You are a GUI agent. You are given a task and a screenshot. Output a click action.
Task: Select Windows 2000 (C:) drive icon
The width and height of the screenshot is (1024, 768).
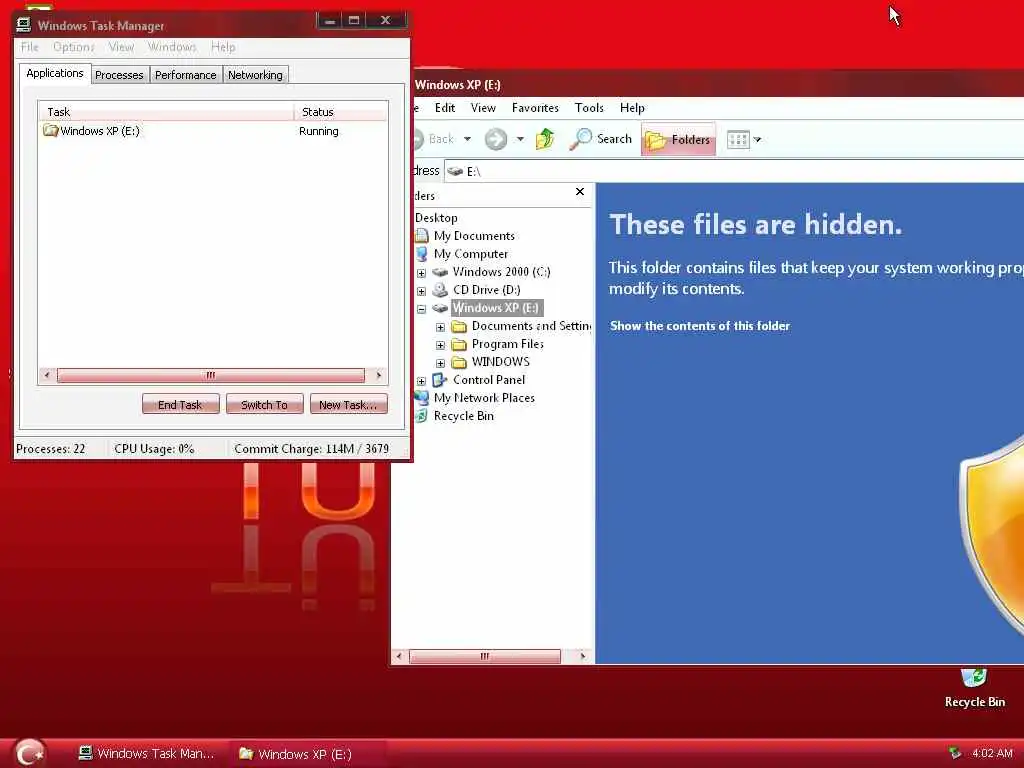click(440, 272)
